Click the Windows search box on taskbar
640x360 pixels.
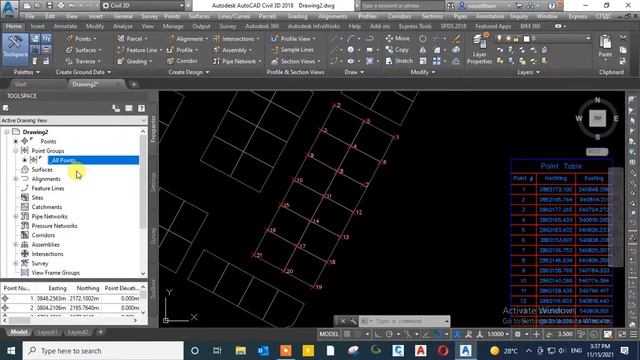click(x=103, y=351)
